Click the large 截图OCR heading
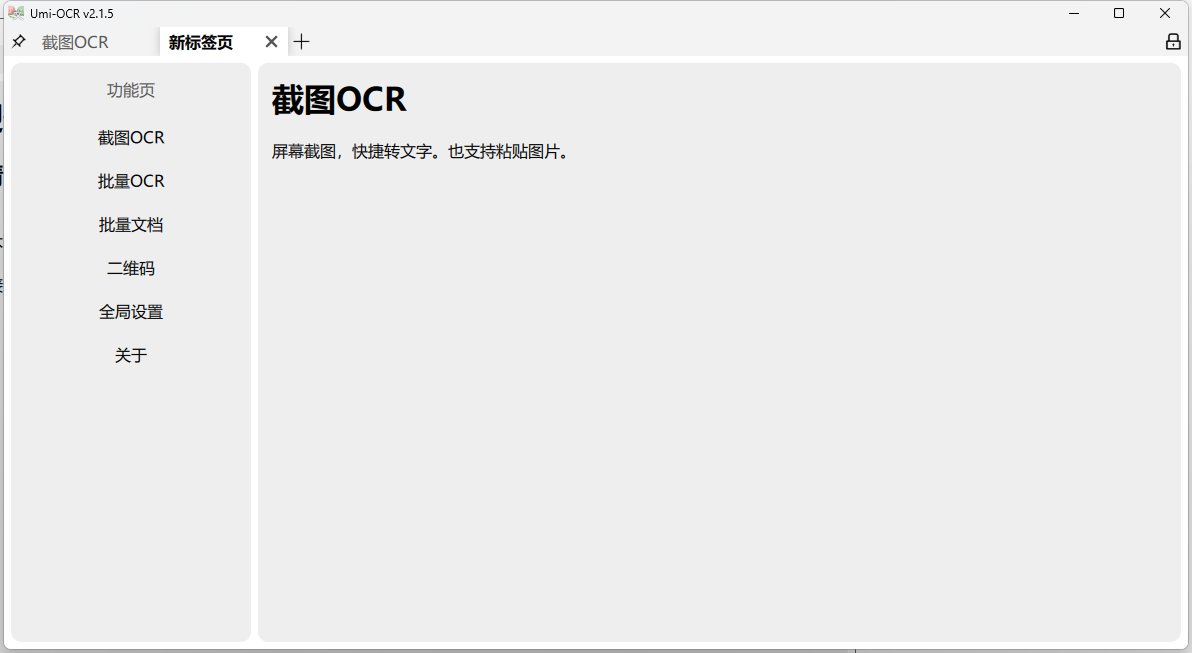 coord(339,100)
